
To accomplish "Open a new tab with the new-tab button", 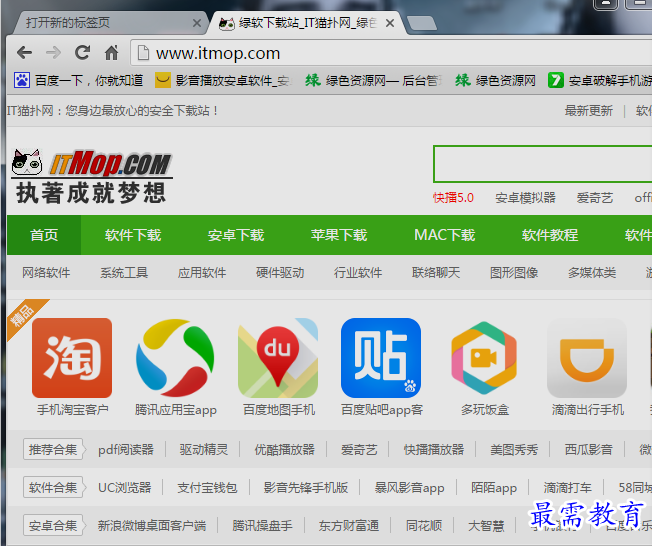I will (422, 23).
